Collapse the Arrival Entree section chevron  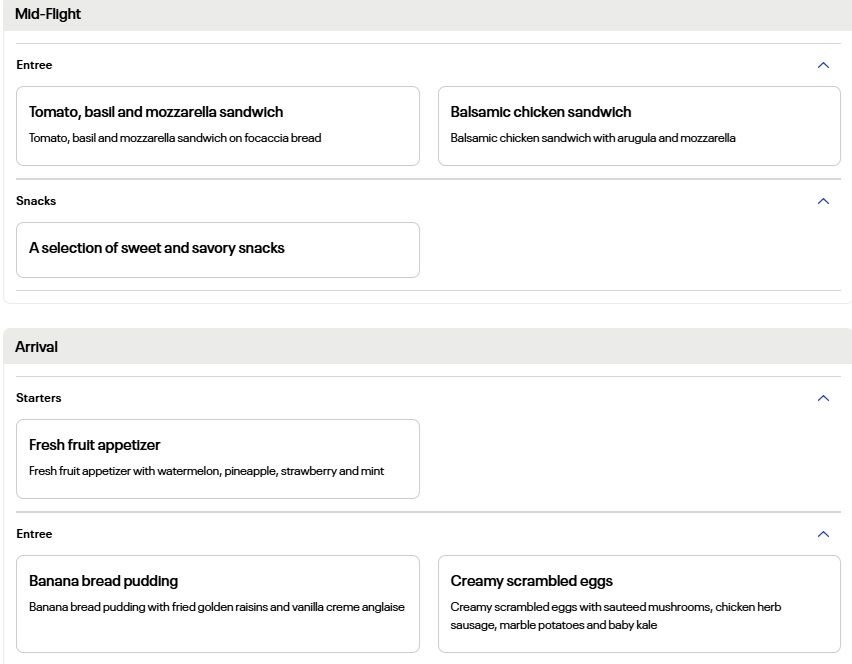click(x=823, y=534)
